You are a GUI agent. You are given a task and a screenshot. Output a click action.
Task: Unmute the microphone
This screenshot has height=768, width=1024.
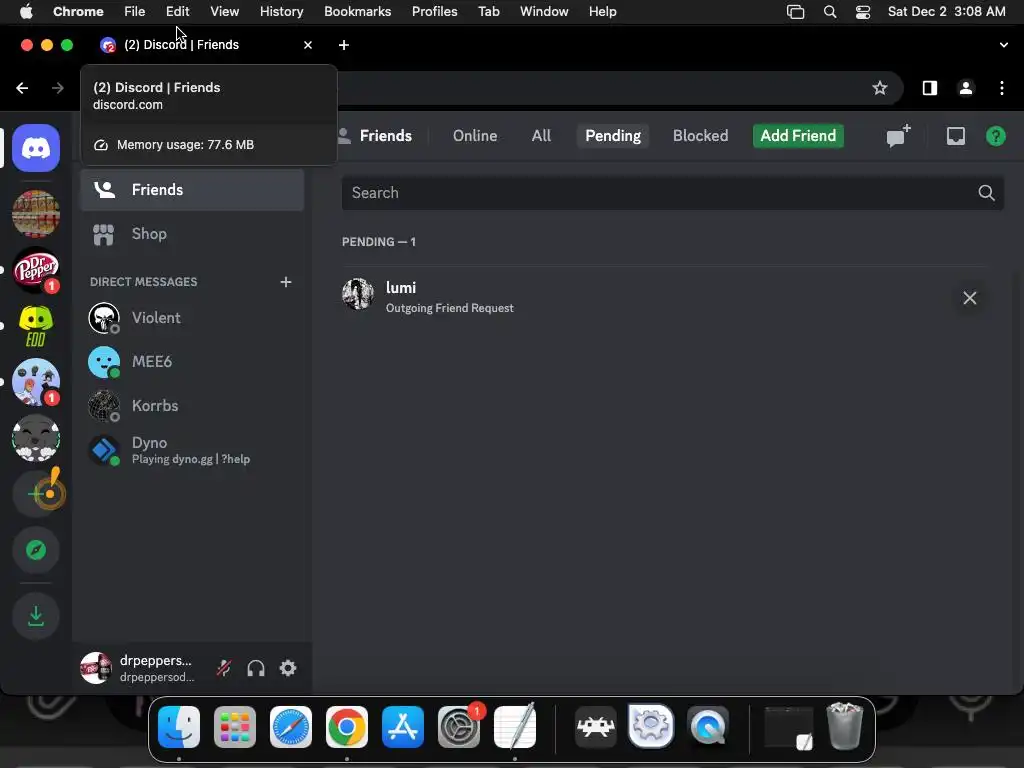(x=224, y=668)
